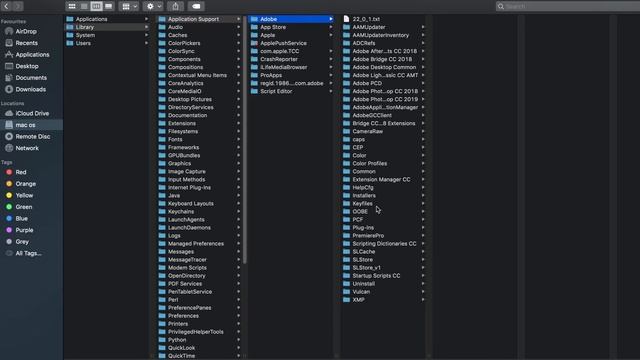Select the mac os disk in sidebar

click(x=31, y=125)
